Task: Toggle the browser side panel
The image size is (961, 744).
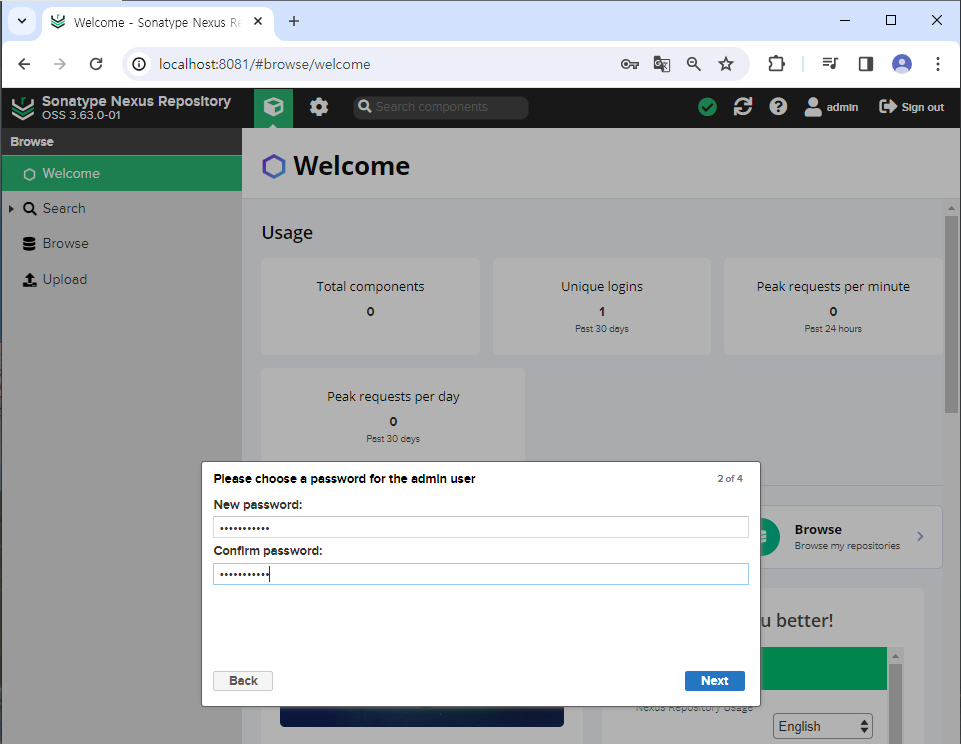Action: pyautogui.click(x=865, y=64)
